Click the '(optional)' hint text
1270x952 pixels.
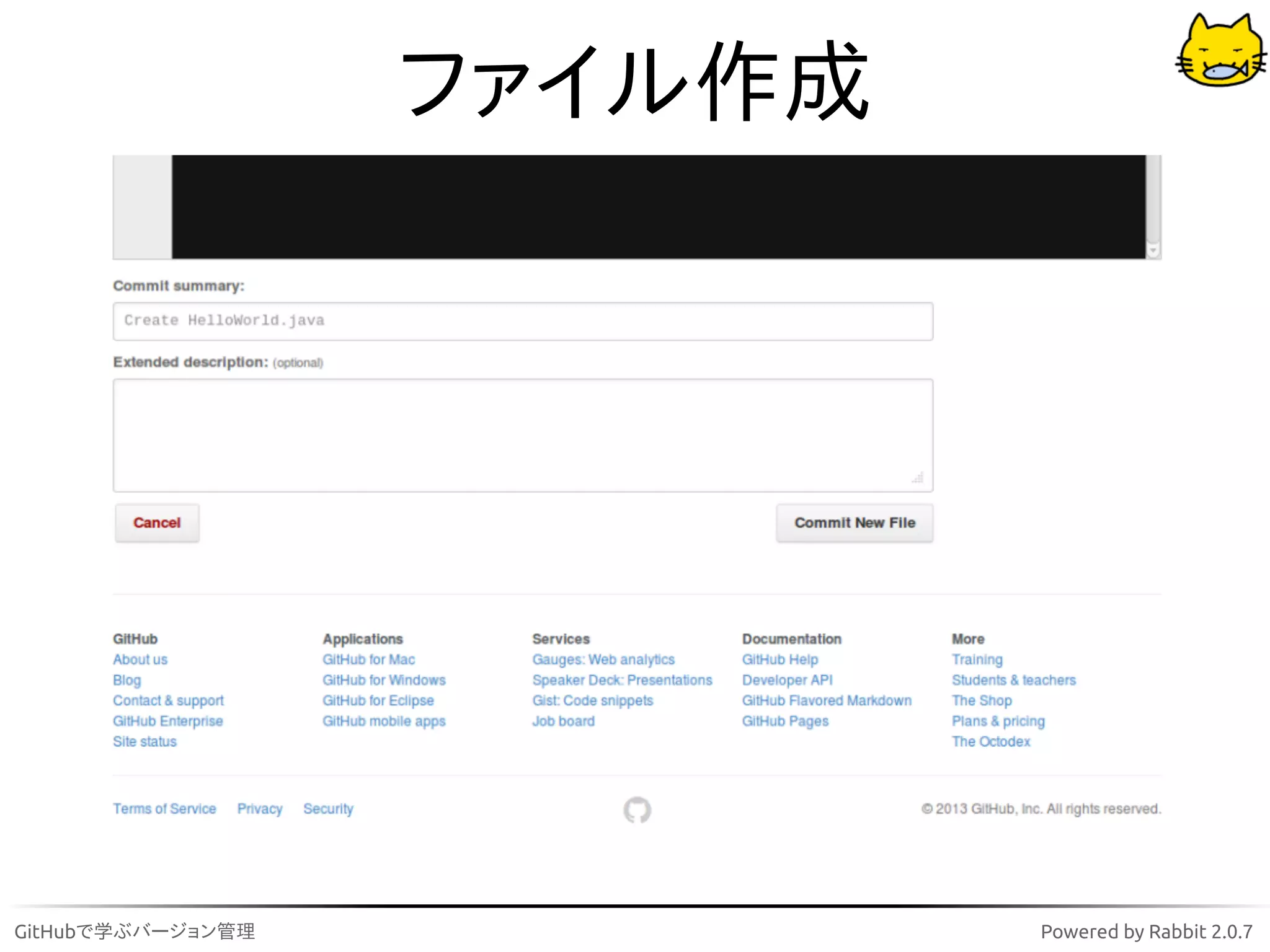298,363
